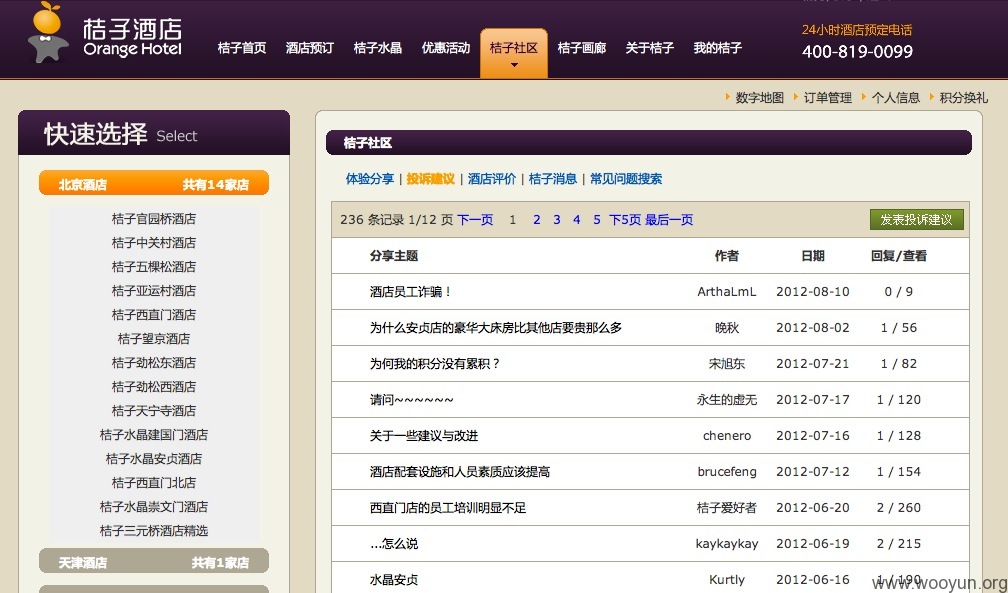
Task: Open post 为何我的积分没有累积？
Action: pyautogui.click(x=435, y=364)
